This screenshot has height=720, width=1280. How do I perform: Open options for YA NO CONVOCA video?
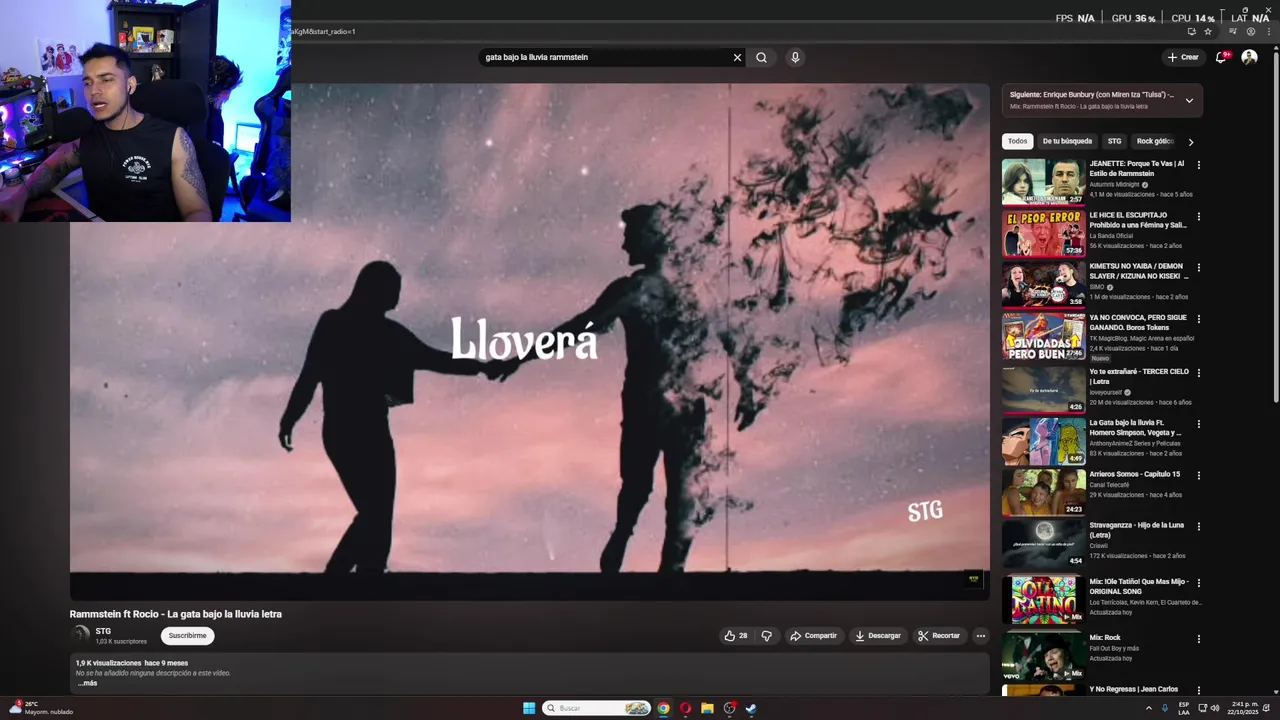click(1198, 320)
